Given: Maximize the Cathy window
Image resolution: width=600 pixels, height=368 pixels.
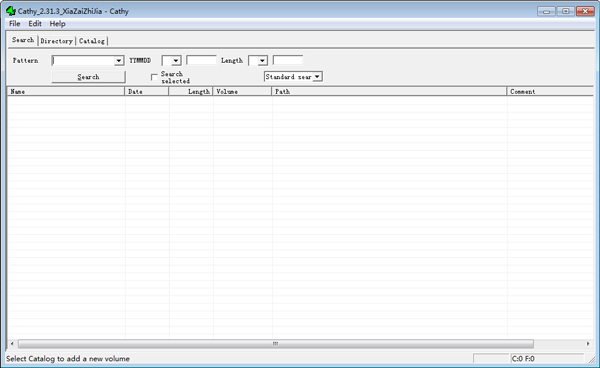Looking at the screenshot, I should click(566, 11).
